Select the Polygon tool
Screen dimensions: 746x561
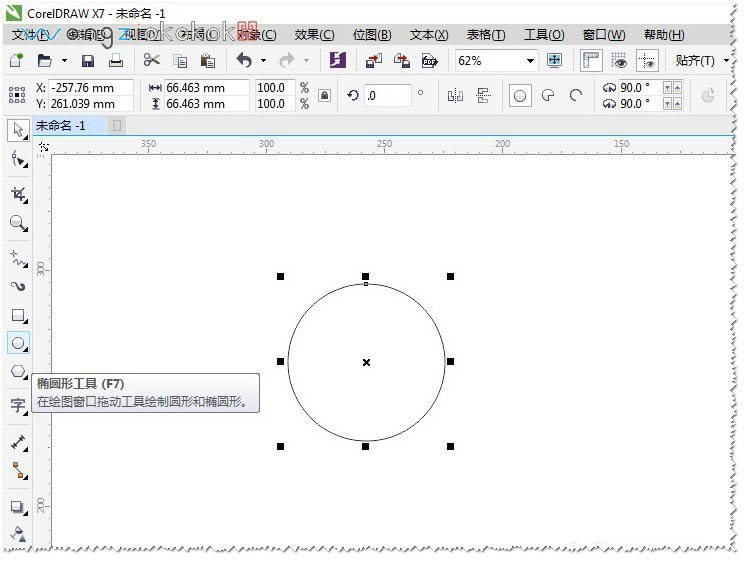click(x=19, y=371)
